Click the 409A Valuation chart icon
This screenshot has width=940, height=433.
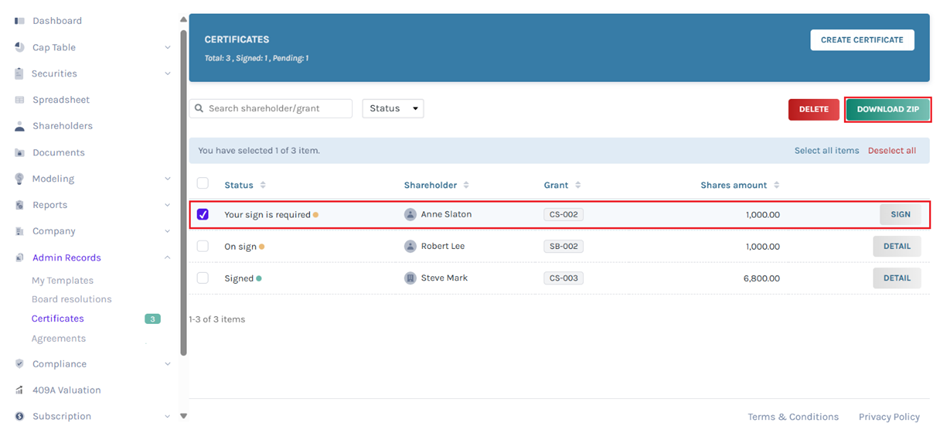click(x=19, y=390)
